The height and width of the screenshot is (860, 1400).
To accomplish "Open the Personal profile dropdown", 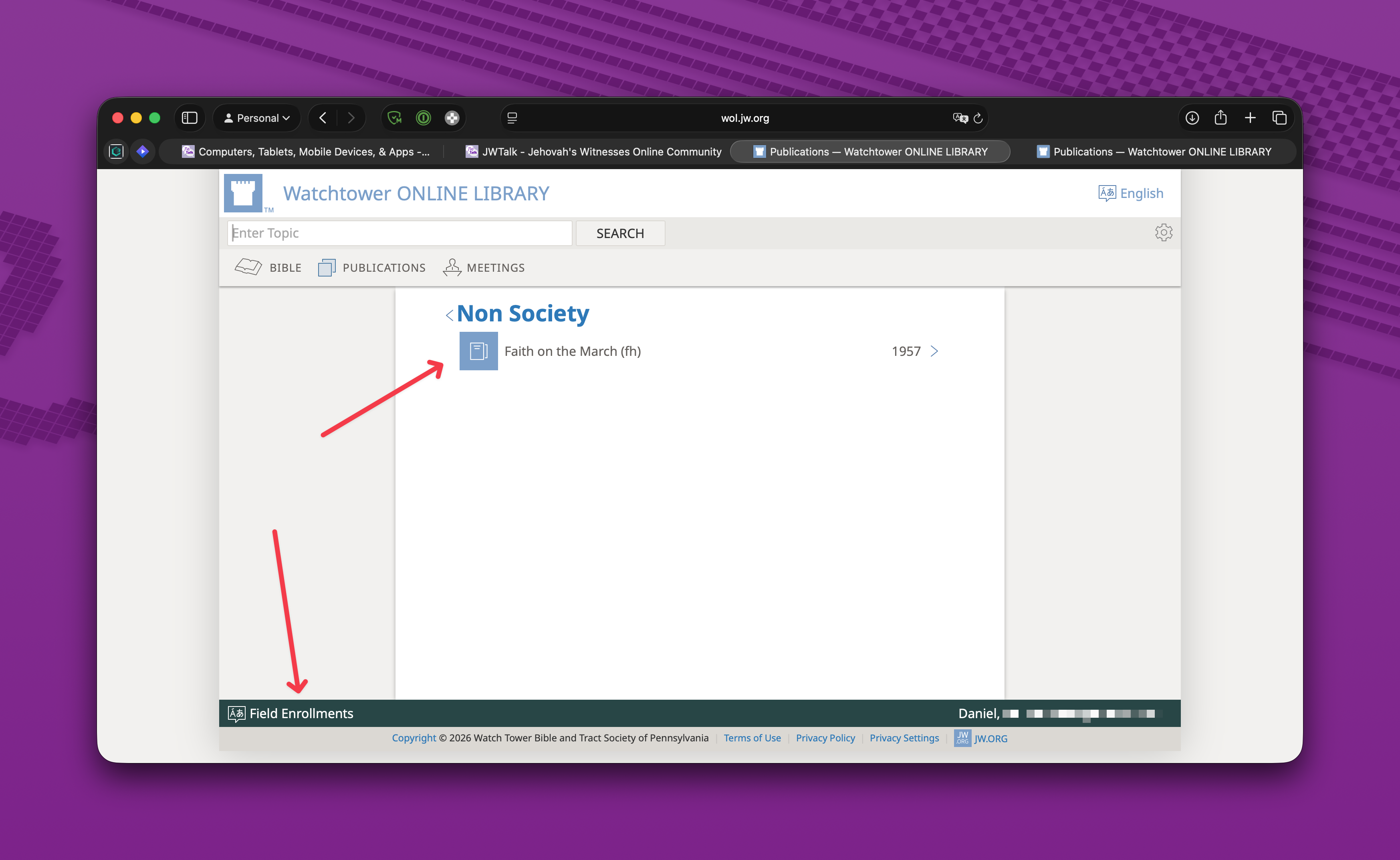I will tap(257, 118).
